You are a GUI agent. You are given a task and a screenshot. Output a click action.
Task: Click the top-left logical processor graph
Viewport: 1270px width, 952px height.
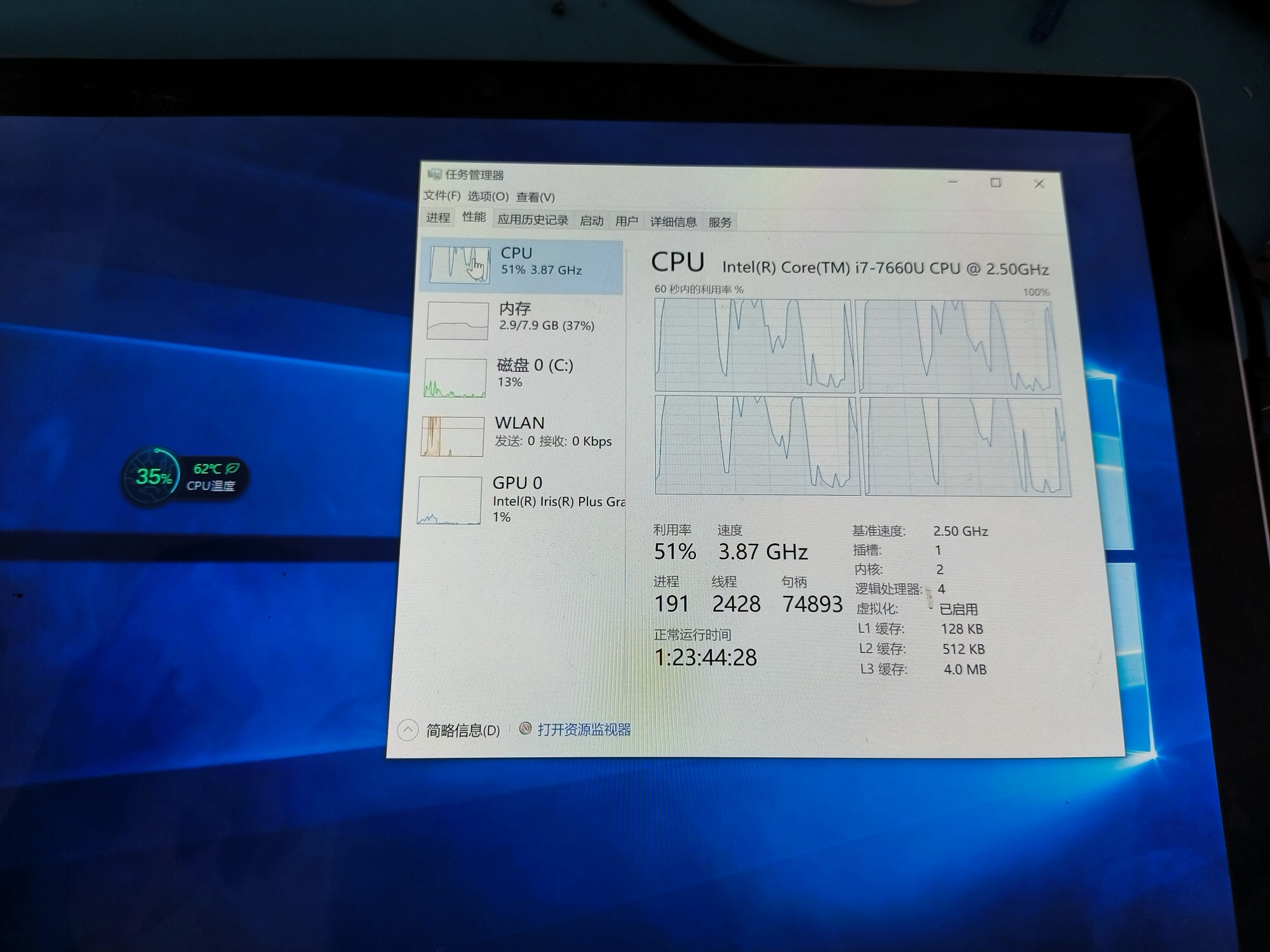[754, 345]
